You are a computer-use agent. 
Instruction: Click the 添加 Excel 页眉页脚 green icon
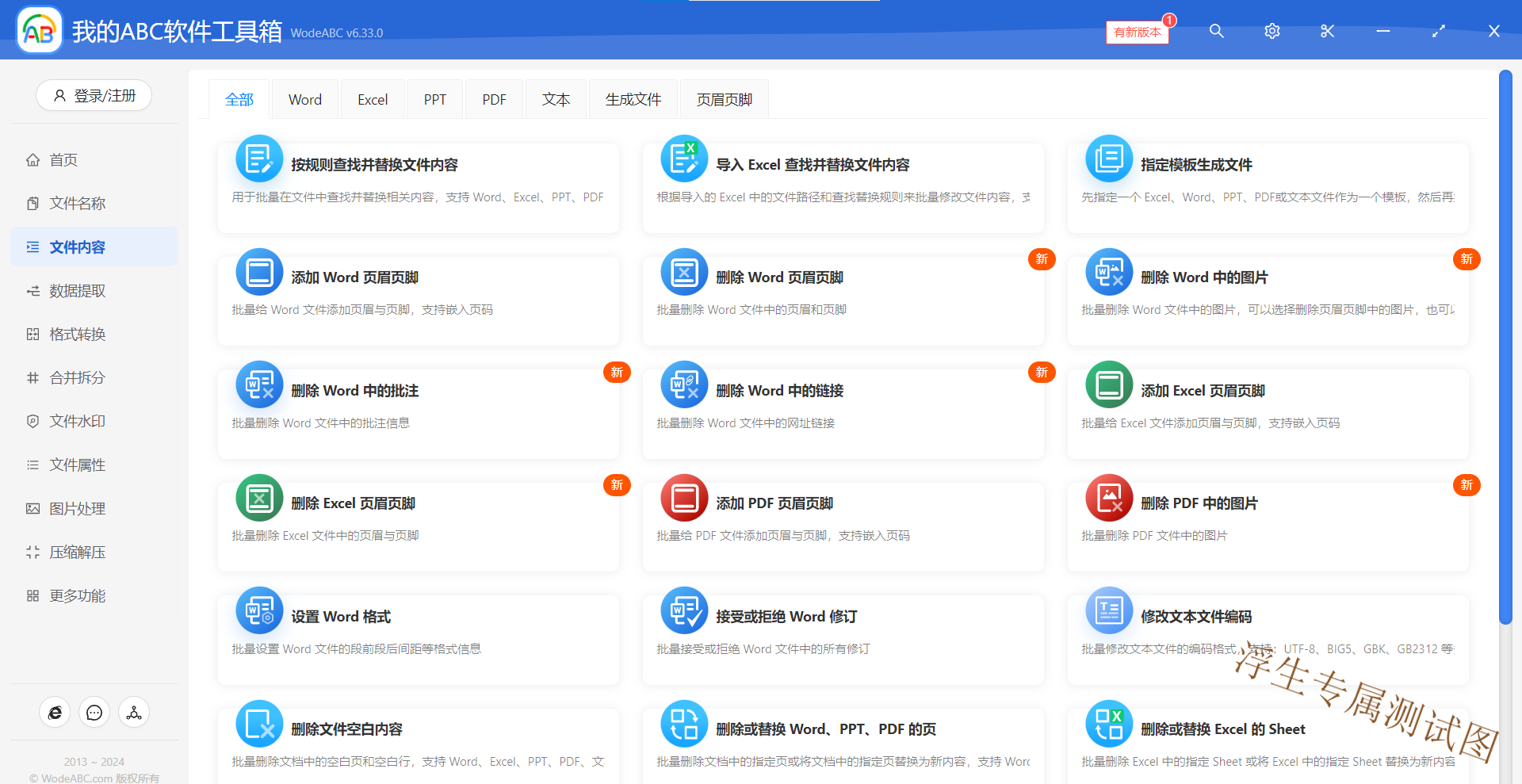coord(1108,386)
